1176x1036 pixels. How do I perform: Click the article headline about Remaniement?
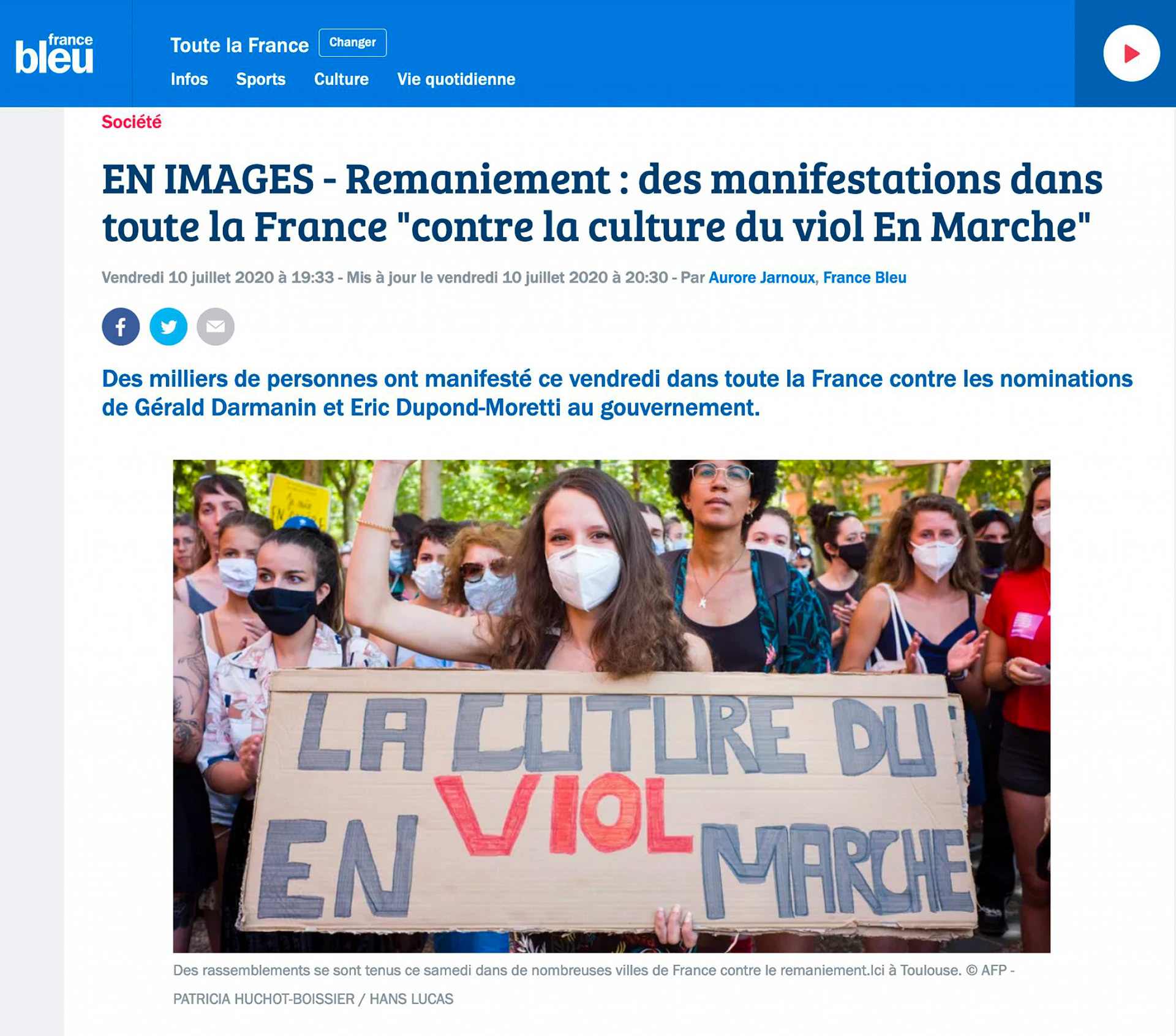click(x=602, y=203)
